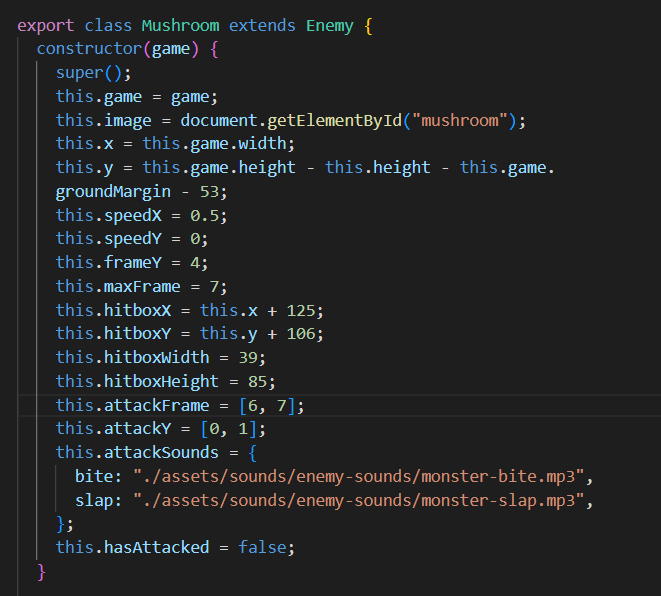Image resolution: width=661 pixels, height=596 pixels.
Task: Click the 'Enemy' parent class name
Action: (x=330, y=26)
